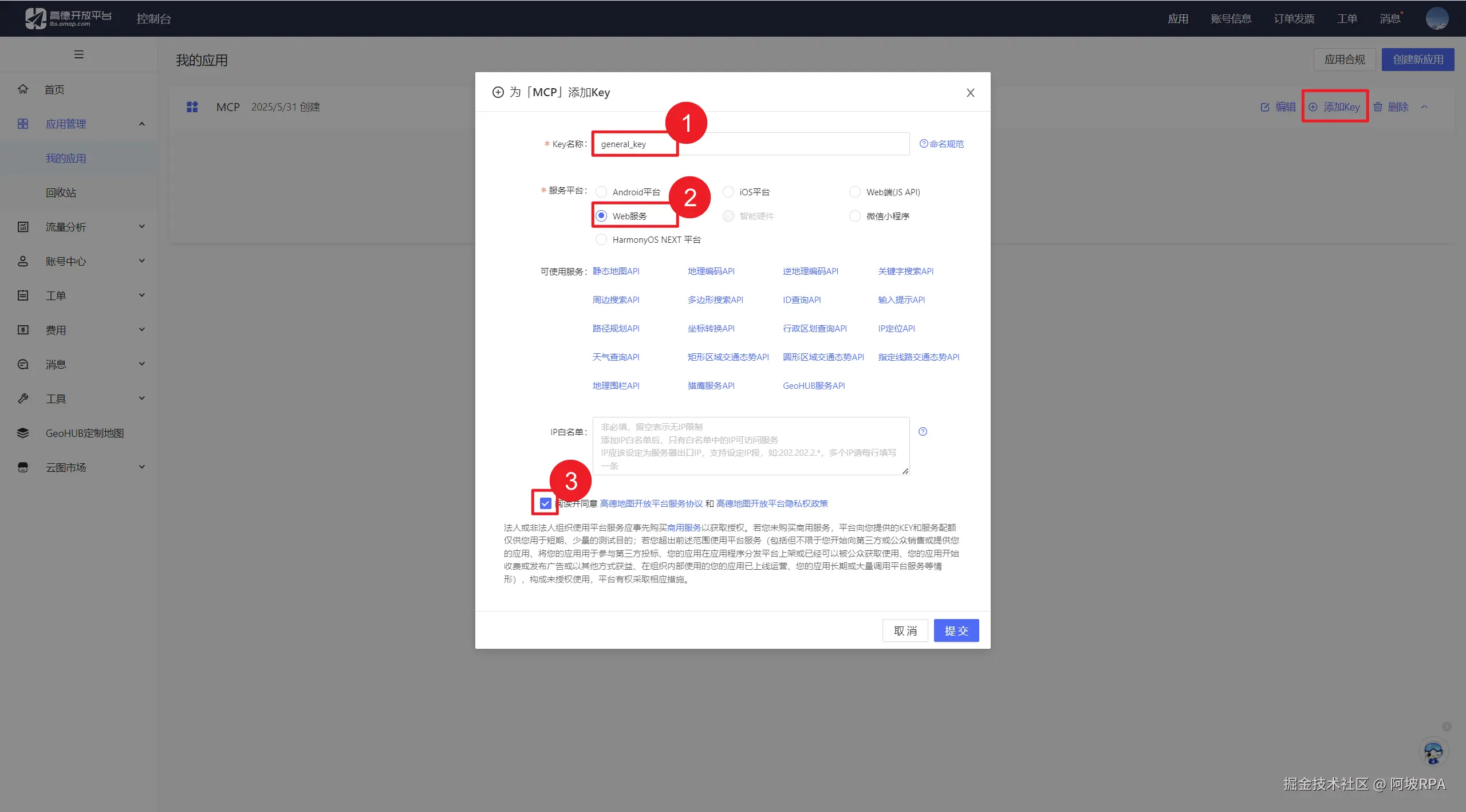Click the IP白名单 textarea
This screenshot has height=812, width=1466.
tap(750, 446)
